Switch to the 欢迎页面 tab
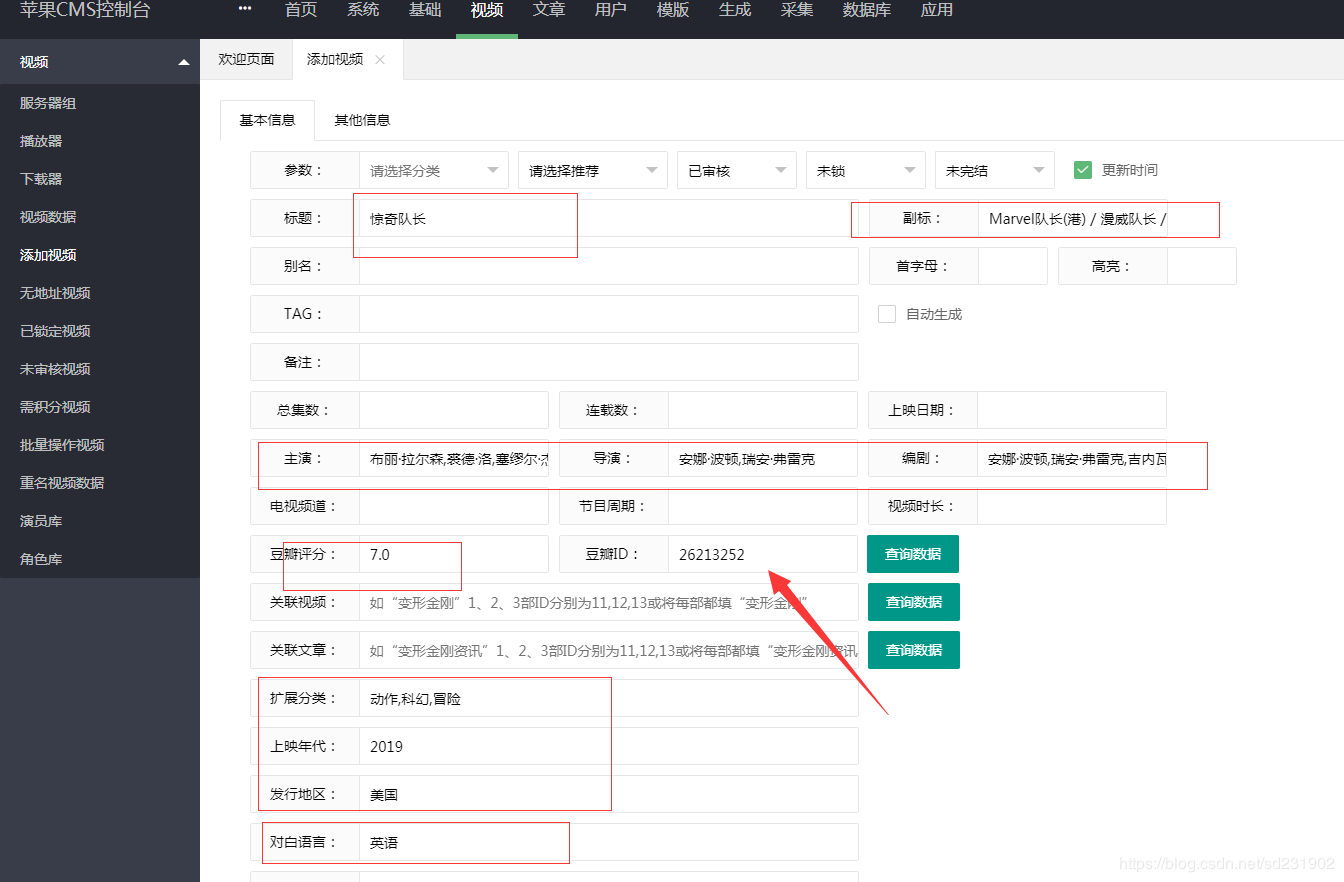Viewport: 1344px width, 882px height. (x=246, y=59)
